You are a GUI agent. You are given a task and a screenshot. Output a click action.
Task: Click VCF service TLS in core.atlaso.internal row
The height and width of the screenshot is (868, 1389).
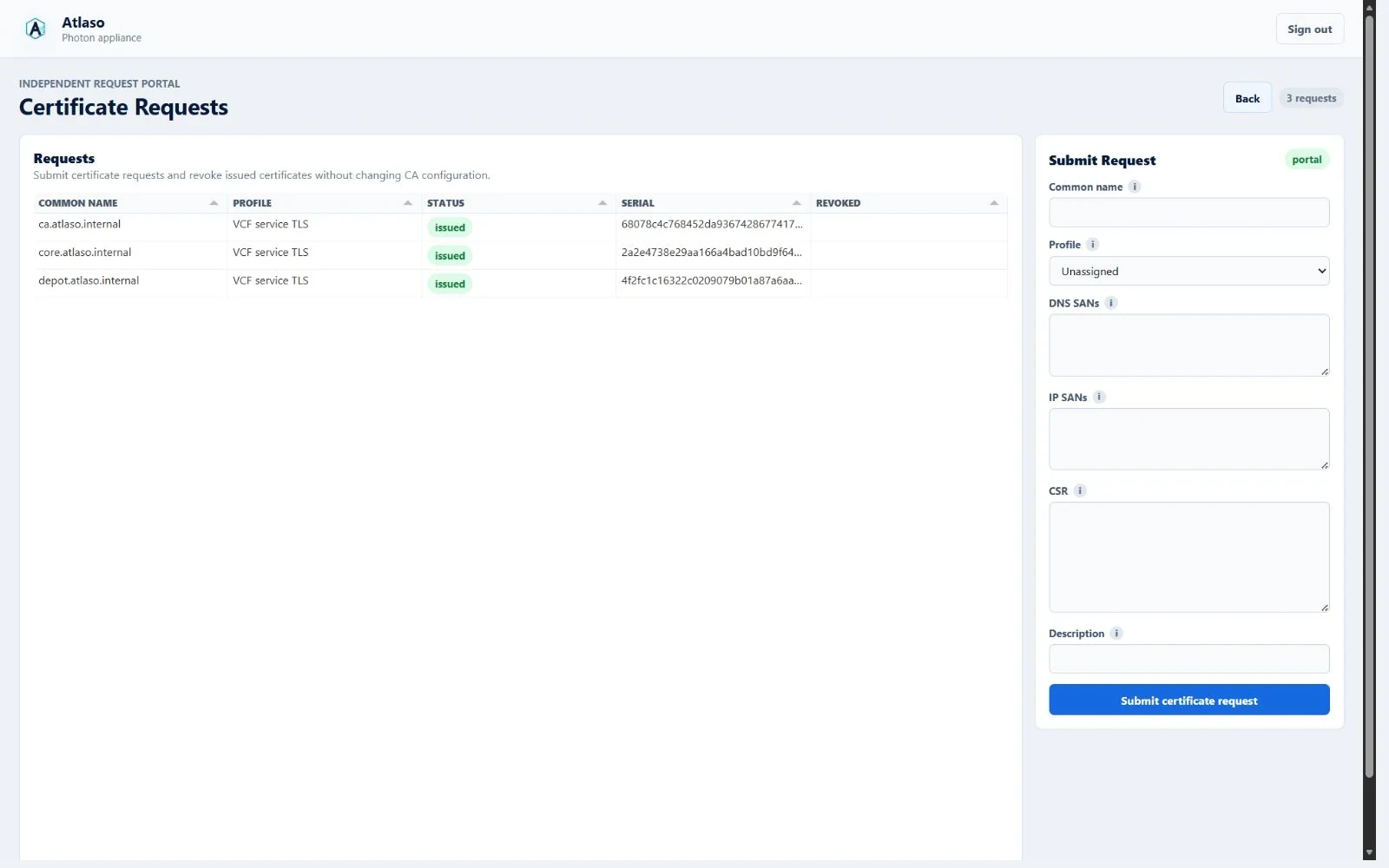tap(270, 253)
